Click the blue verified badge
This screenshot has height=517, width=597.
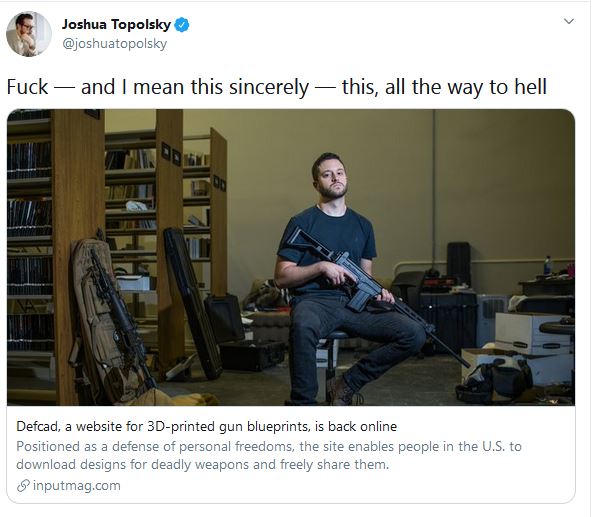(182, 25)
